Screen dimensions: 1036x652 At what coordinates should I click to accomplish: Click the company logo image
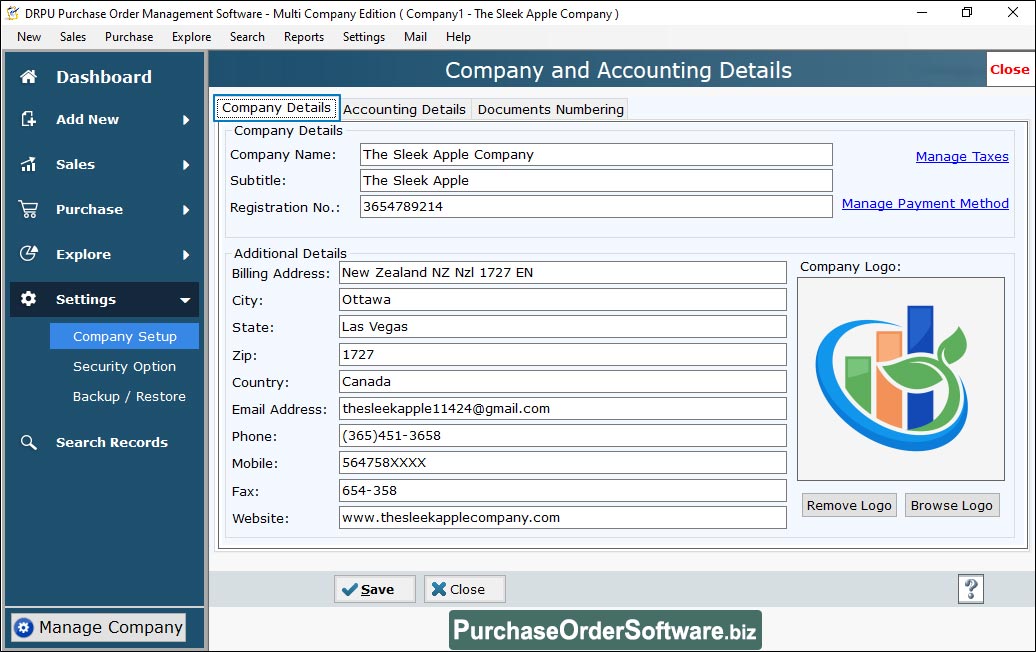point(901,379)
